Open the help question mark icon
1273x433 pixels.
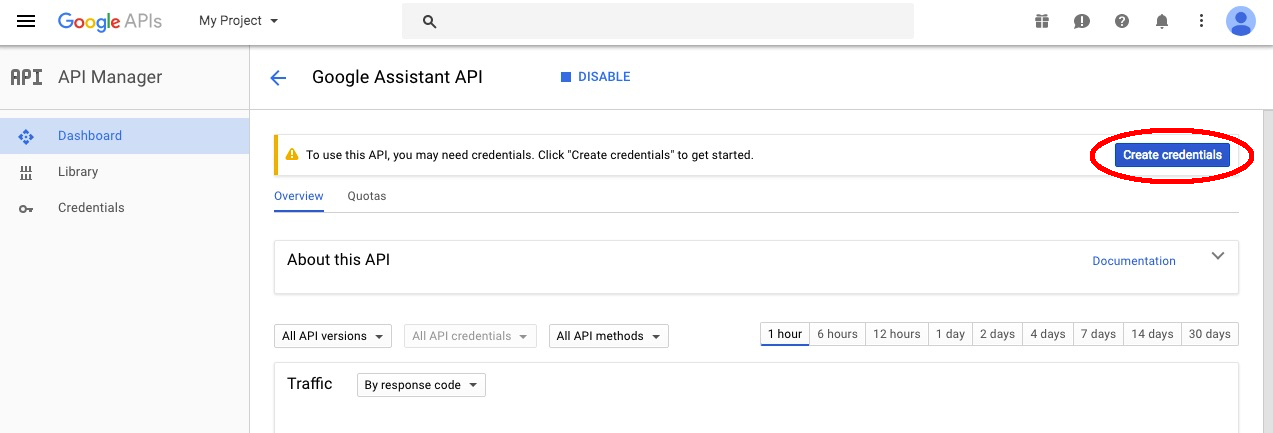pos(1122,21)
